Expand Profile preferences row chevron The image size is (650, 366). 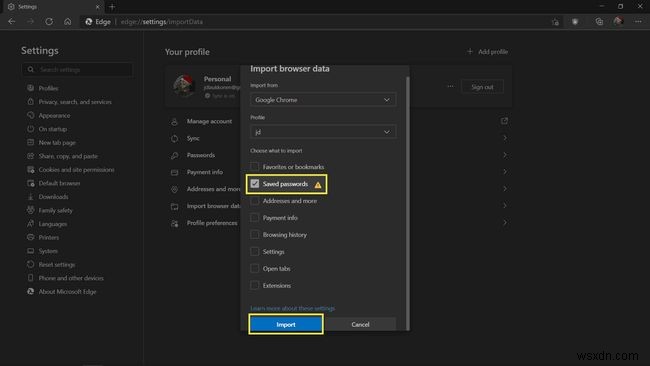coord(504,223)
